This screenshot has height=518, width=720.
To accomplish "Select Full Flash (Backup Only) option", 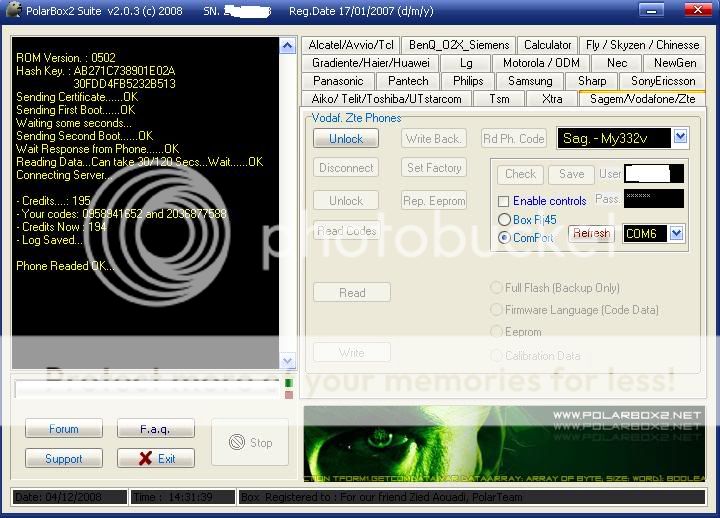I will 496,288.
